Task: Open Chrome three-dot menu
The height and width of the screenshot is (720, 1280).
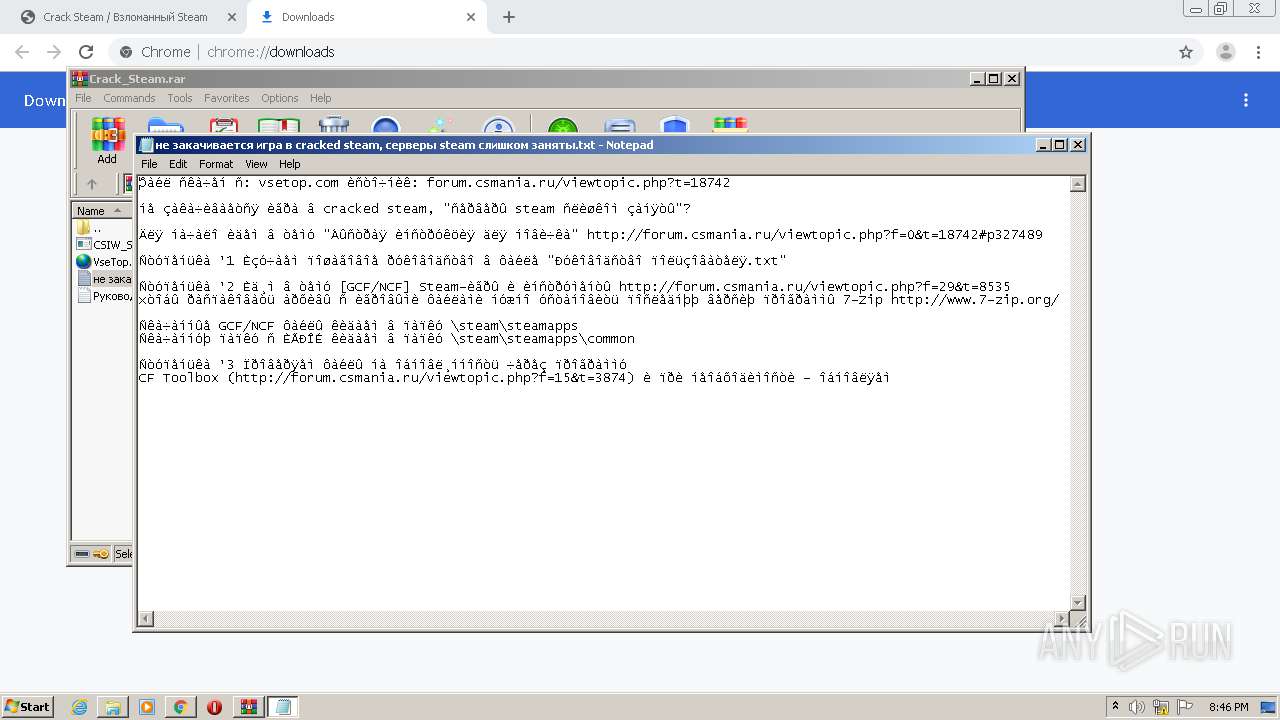Action: tap(1258, 52)
